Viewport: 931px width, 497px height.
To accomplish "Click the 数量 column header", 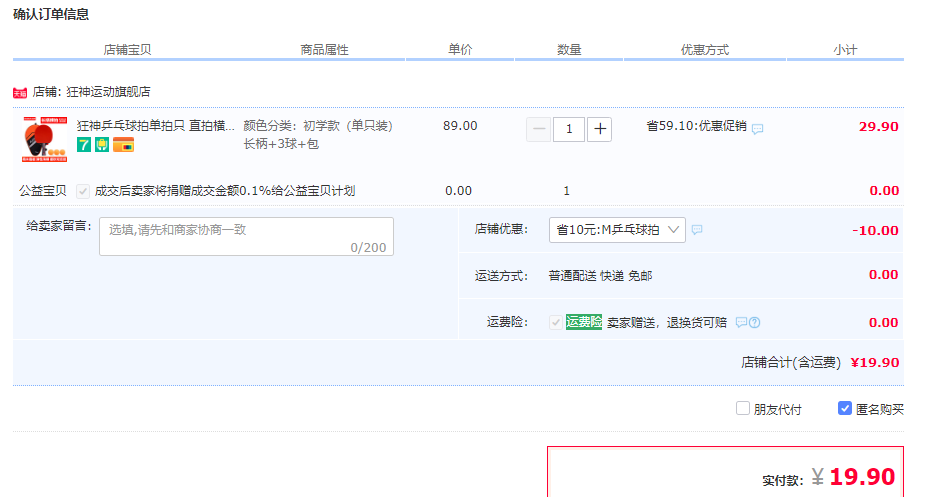I will (569, 50).
